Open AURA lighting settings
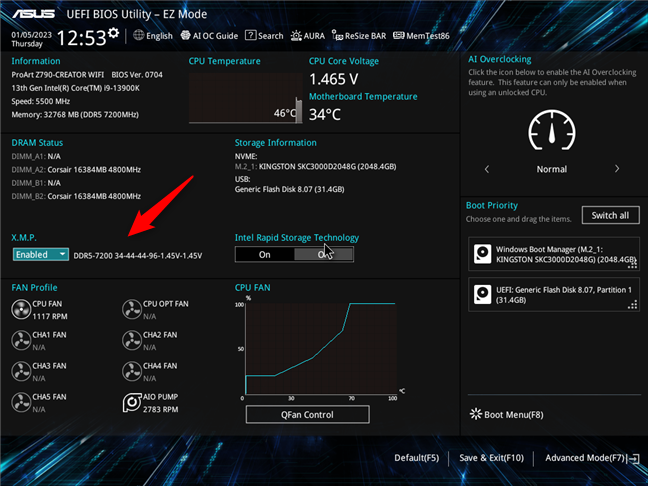Viewport: 648px width, 486px height. (307, 36)
